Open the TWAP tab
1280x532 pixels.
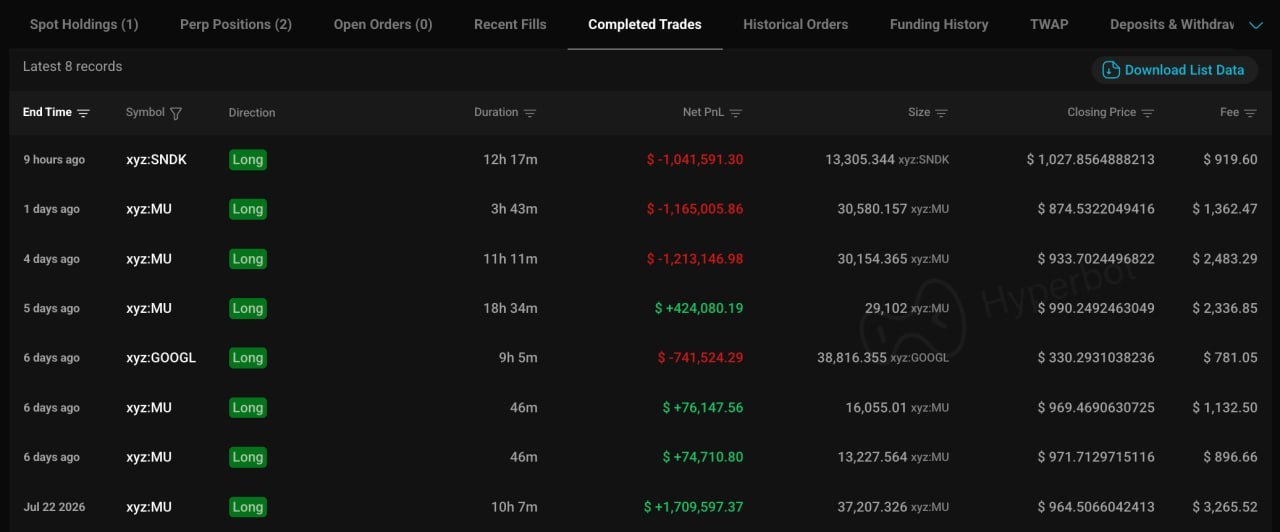(1049, 24)
